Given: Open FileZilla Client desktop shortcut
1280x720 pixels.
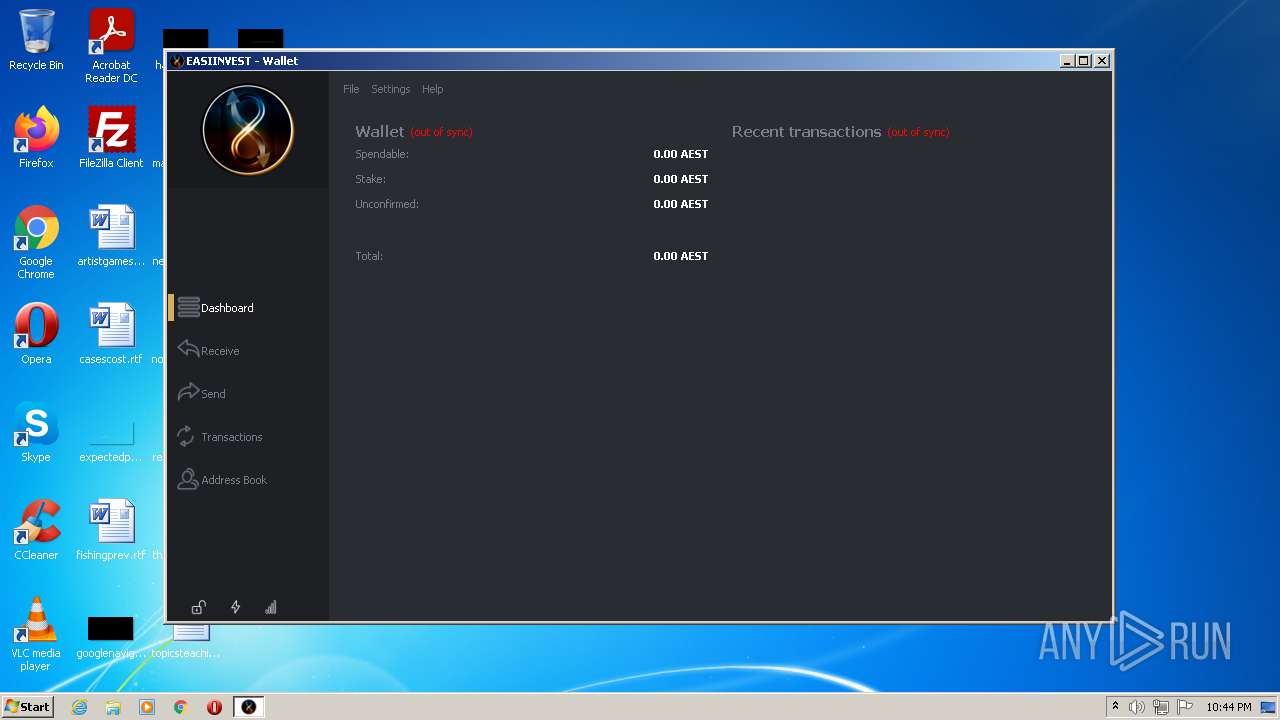Looking at the screenshot, I should (111, 138).
